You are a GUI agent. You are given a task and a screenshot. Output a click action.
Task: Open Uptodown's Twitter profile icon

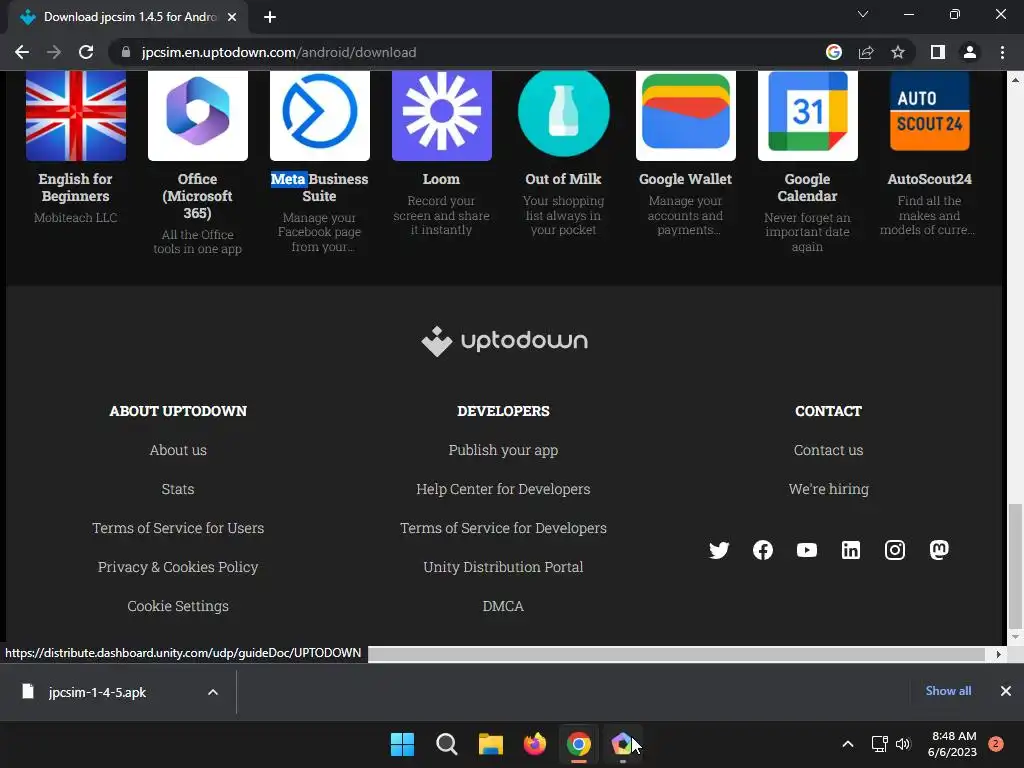(718, 550)
